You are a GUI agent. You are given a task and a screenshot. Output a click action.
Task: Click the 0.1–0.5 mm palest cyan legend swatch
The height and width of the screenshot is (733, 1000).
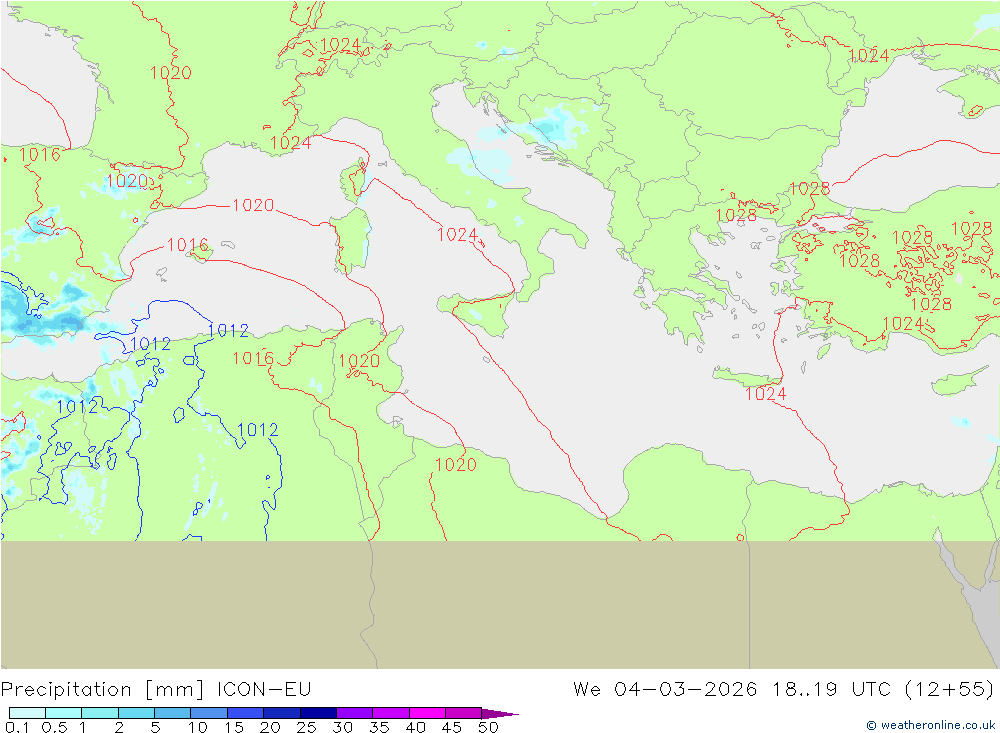pos(27,713)
